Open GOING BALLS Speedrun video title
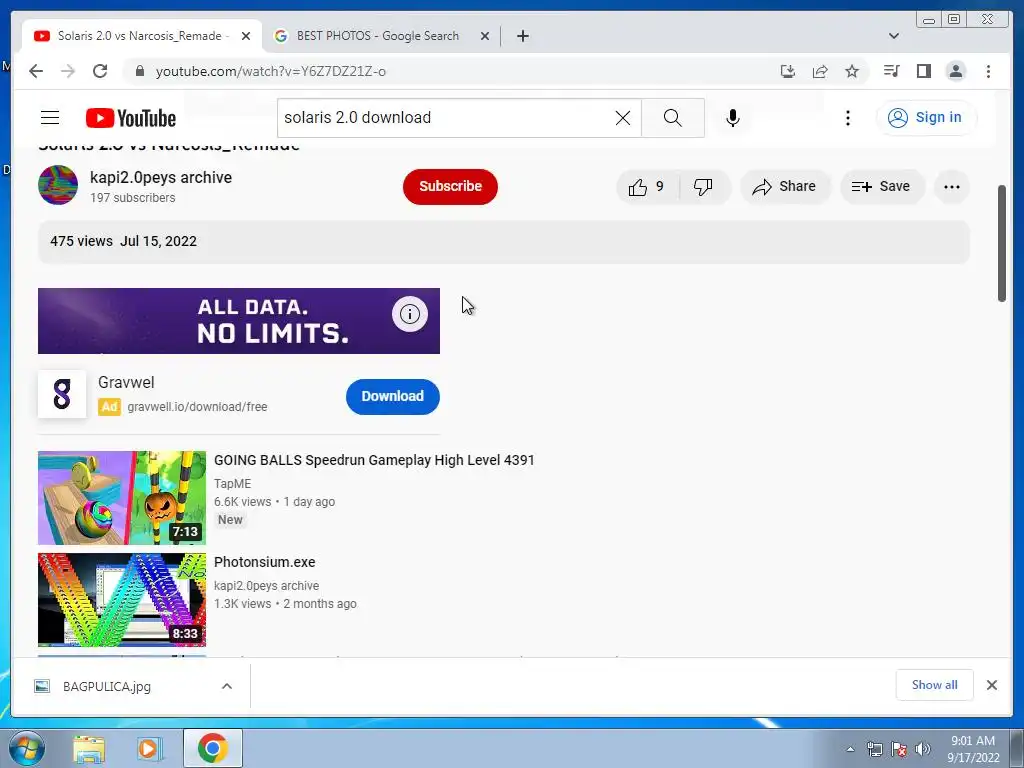Image resolution: width=1024 pixels, height=768 pixels. [374, 460]
